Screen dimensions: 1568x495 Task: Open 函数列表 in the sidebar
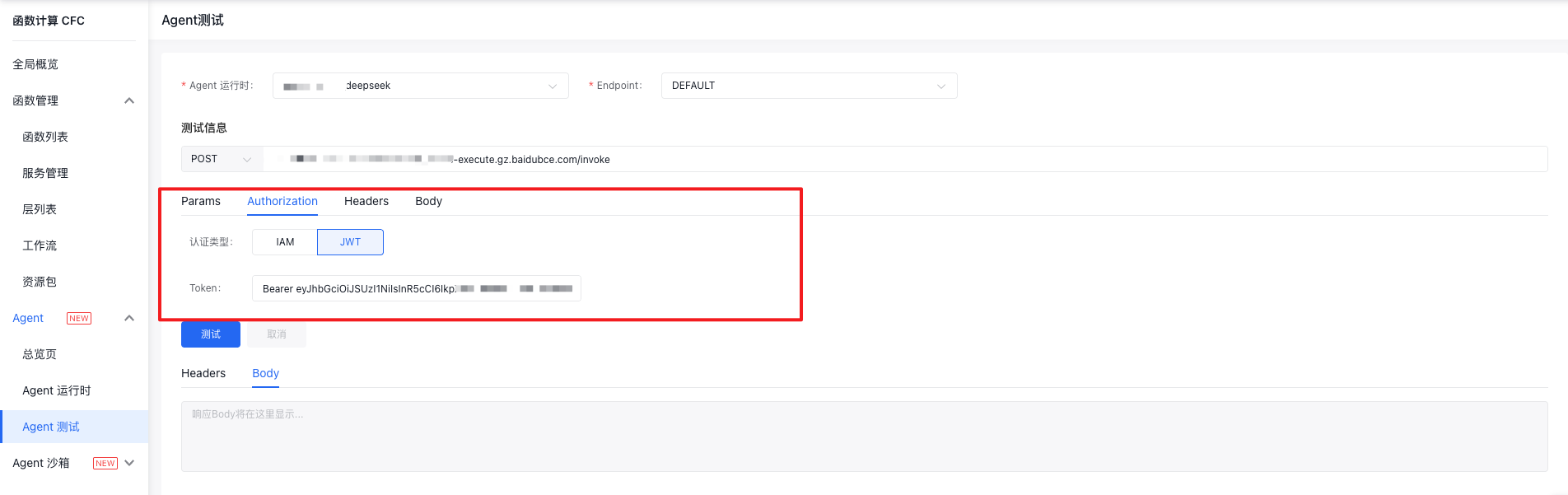(x=45, y=137)
